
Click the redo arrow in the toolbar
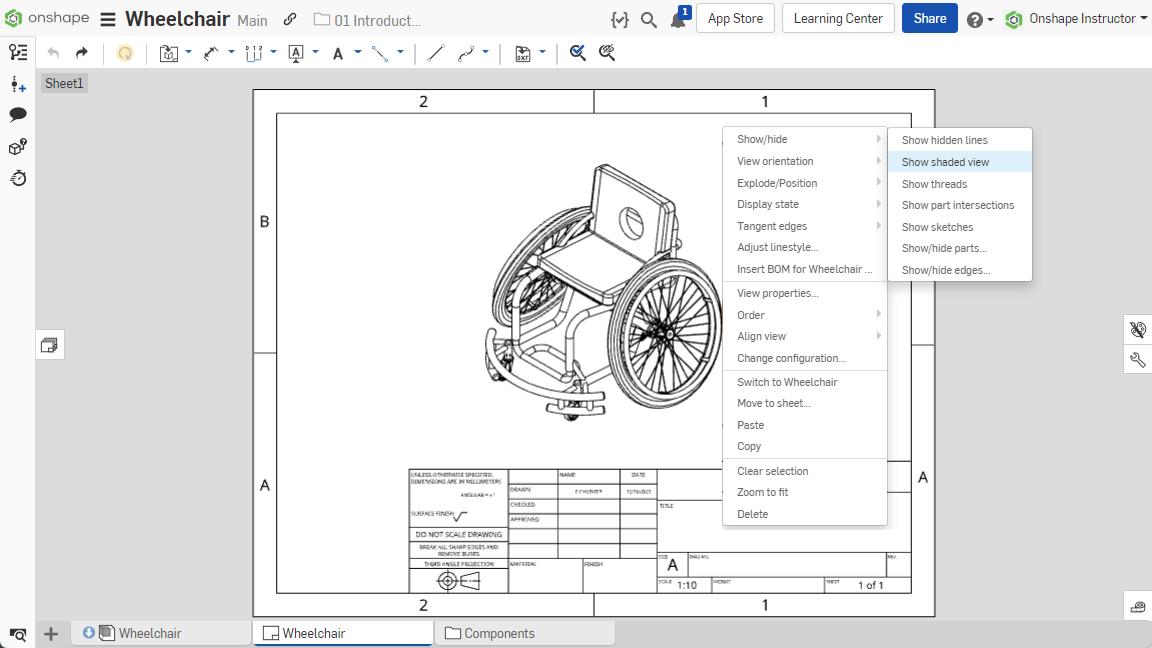point(82,53)
